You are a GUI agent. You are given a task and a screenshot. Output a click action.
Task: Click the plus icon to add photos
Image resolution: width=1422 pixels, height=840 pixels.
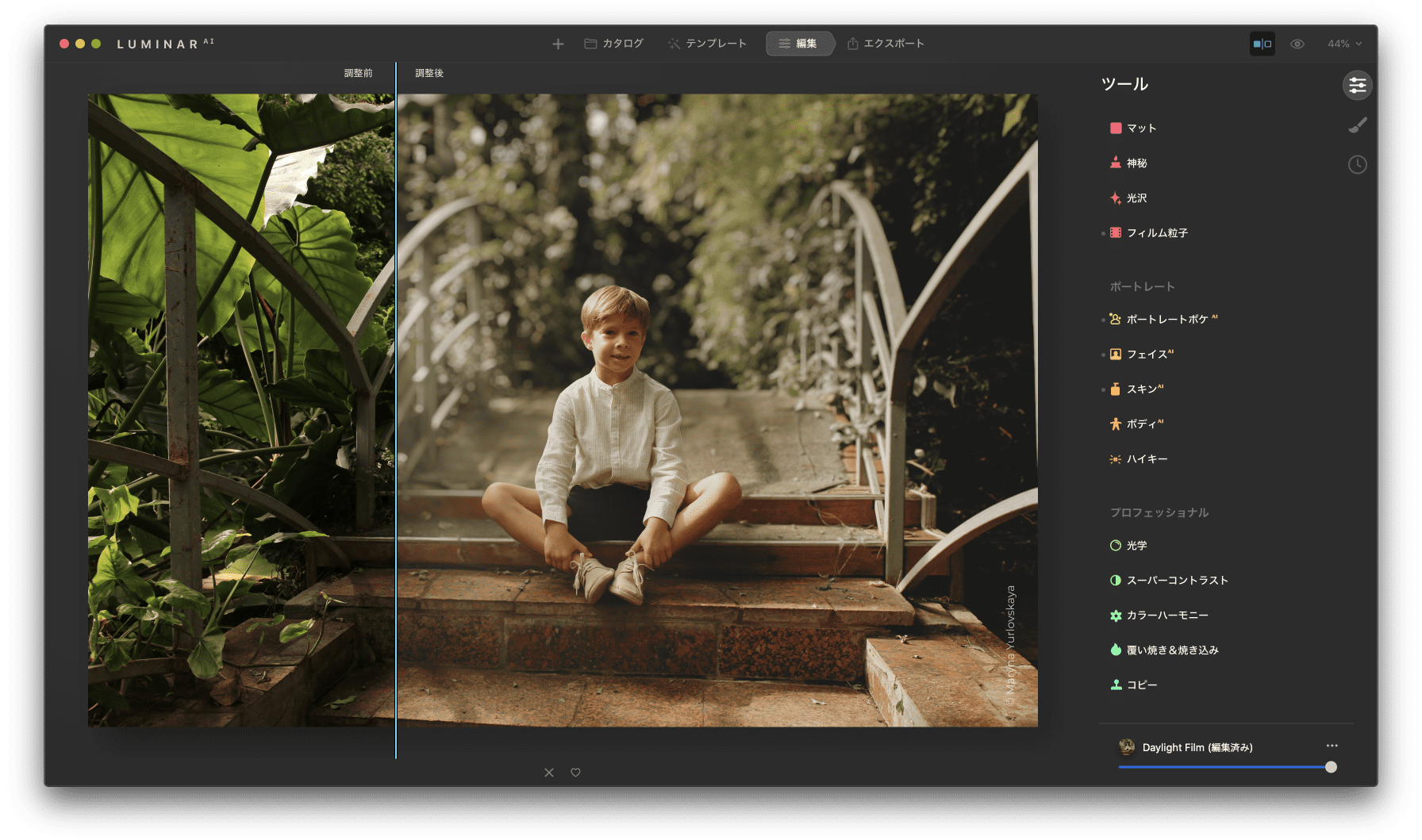pyautogui.click(x=558, y=44)
